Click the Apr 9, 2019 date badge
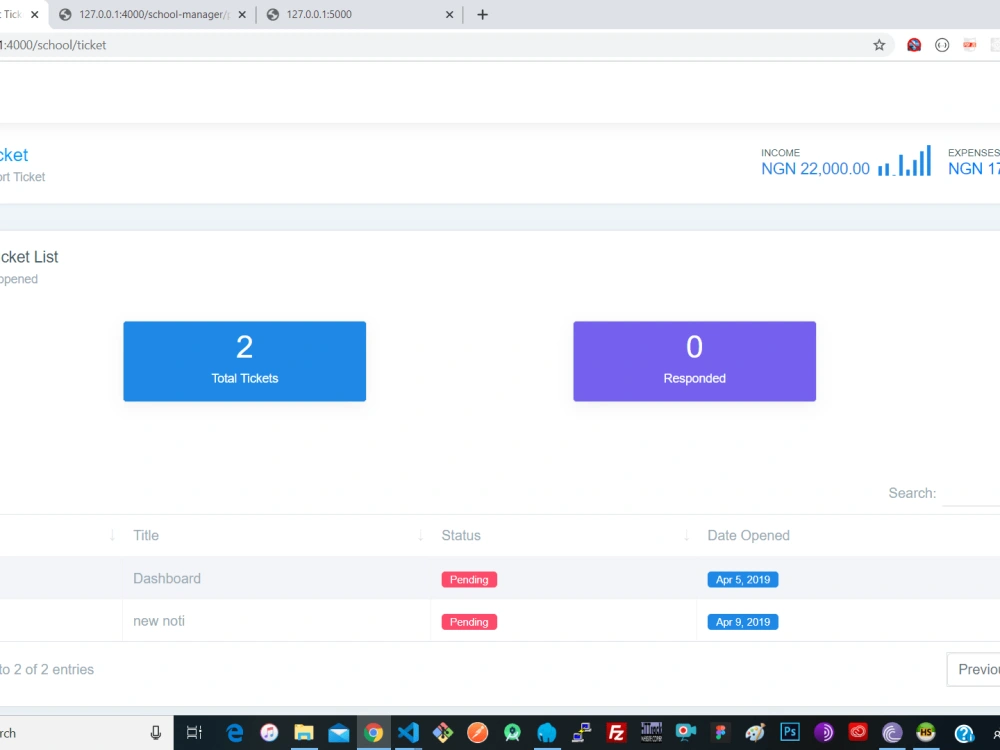 coord(742,622)
